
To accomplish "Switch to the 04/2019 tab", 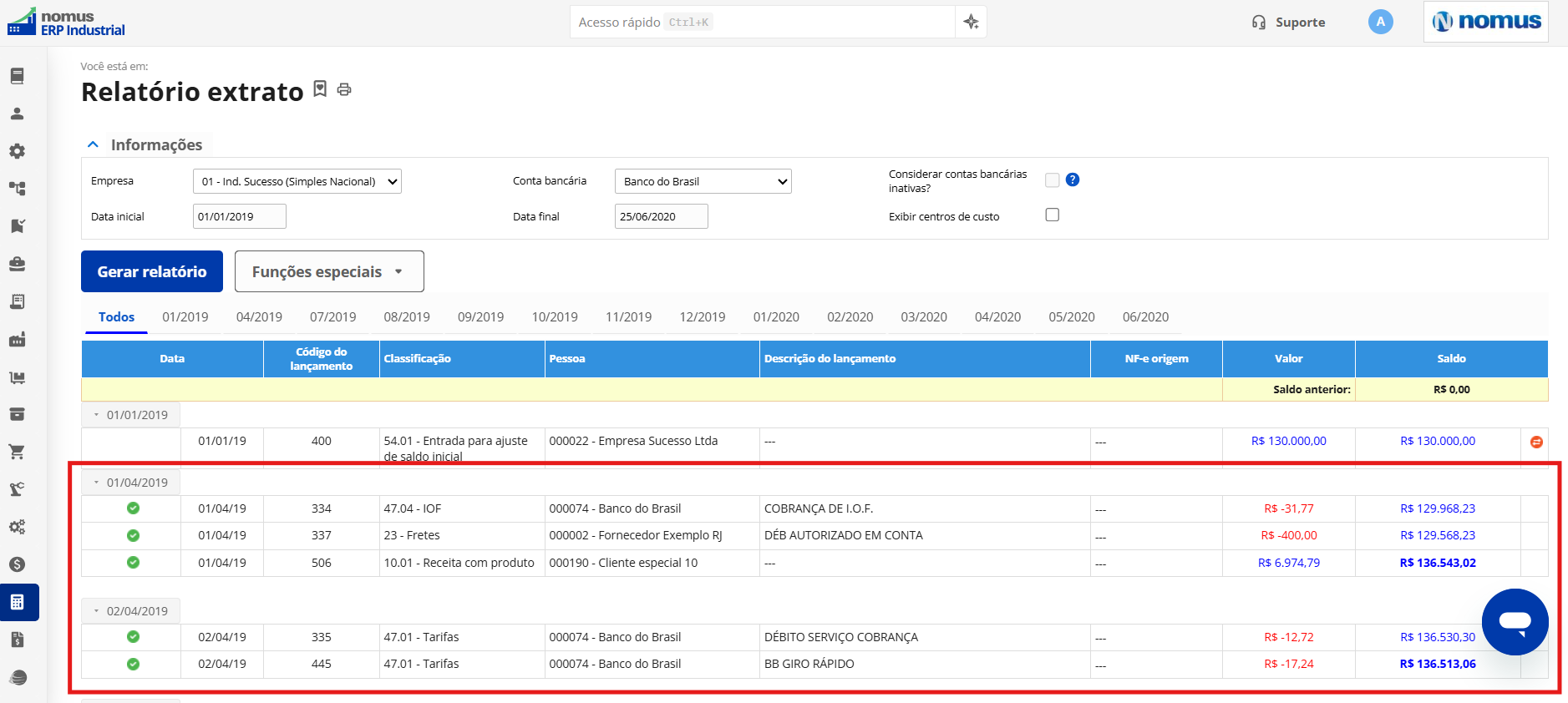I will pyautogui.click(x=259, y=317).
